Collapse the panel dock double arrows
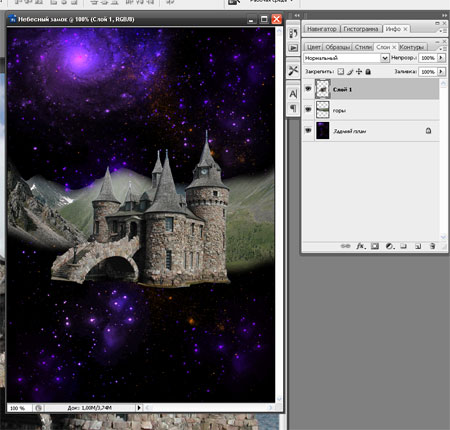 point(444,15)
